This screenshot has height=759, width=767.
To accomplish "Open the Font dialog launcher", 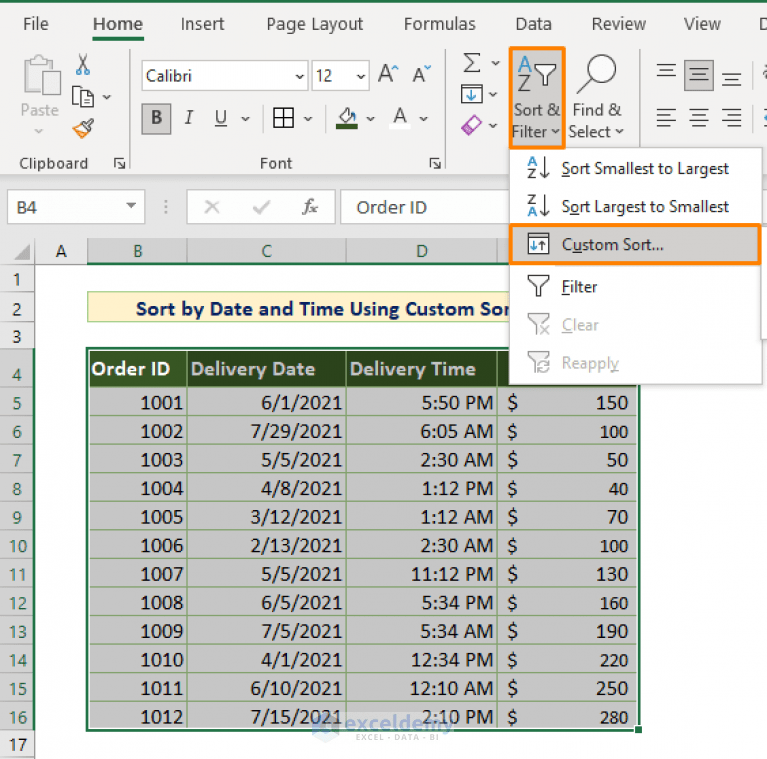I will tap(435, 163).
